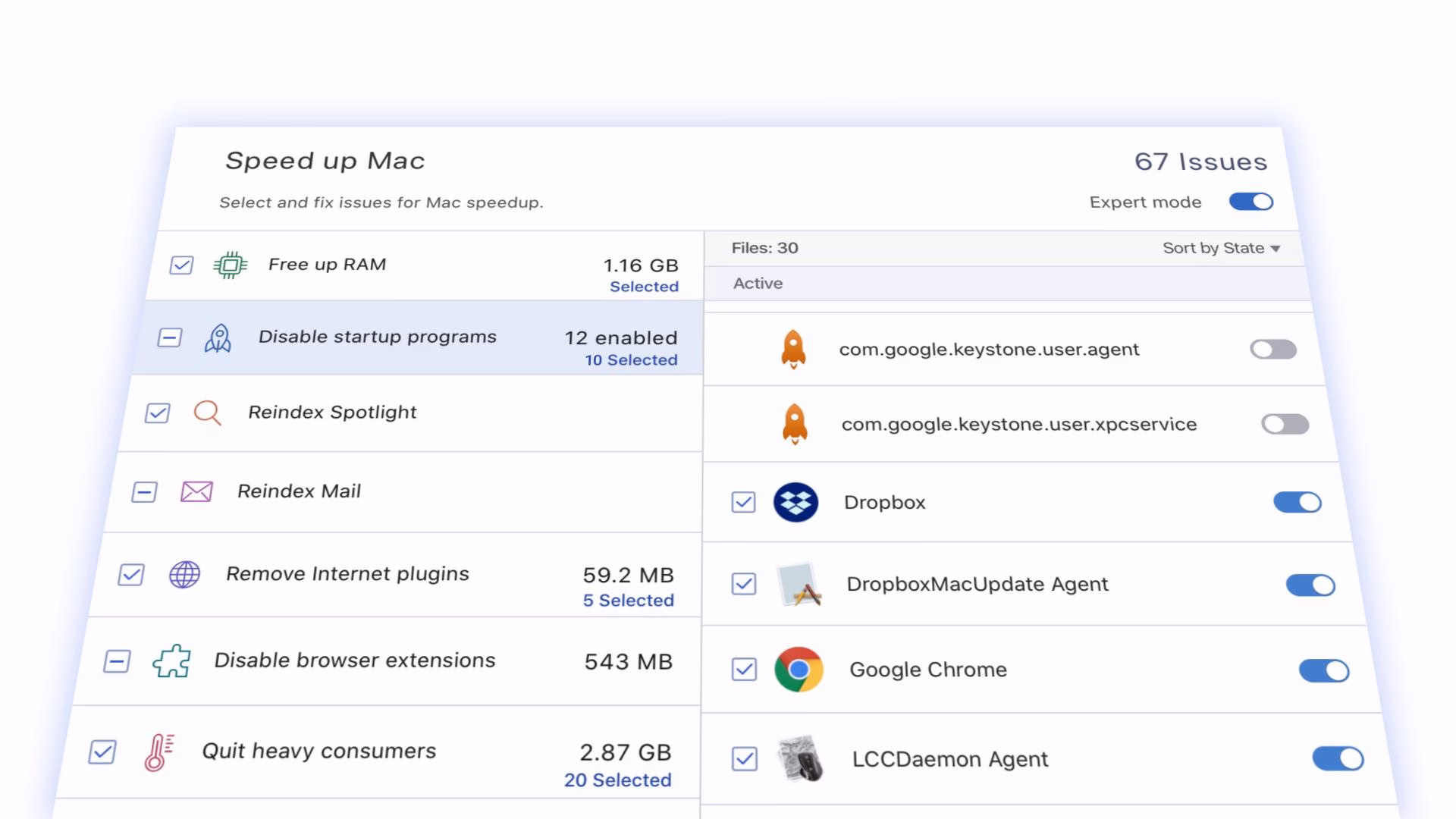Click the puzzle piece browser extensions icon

[172, 661]
